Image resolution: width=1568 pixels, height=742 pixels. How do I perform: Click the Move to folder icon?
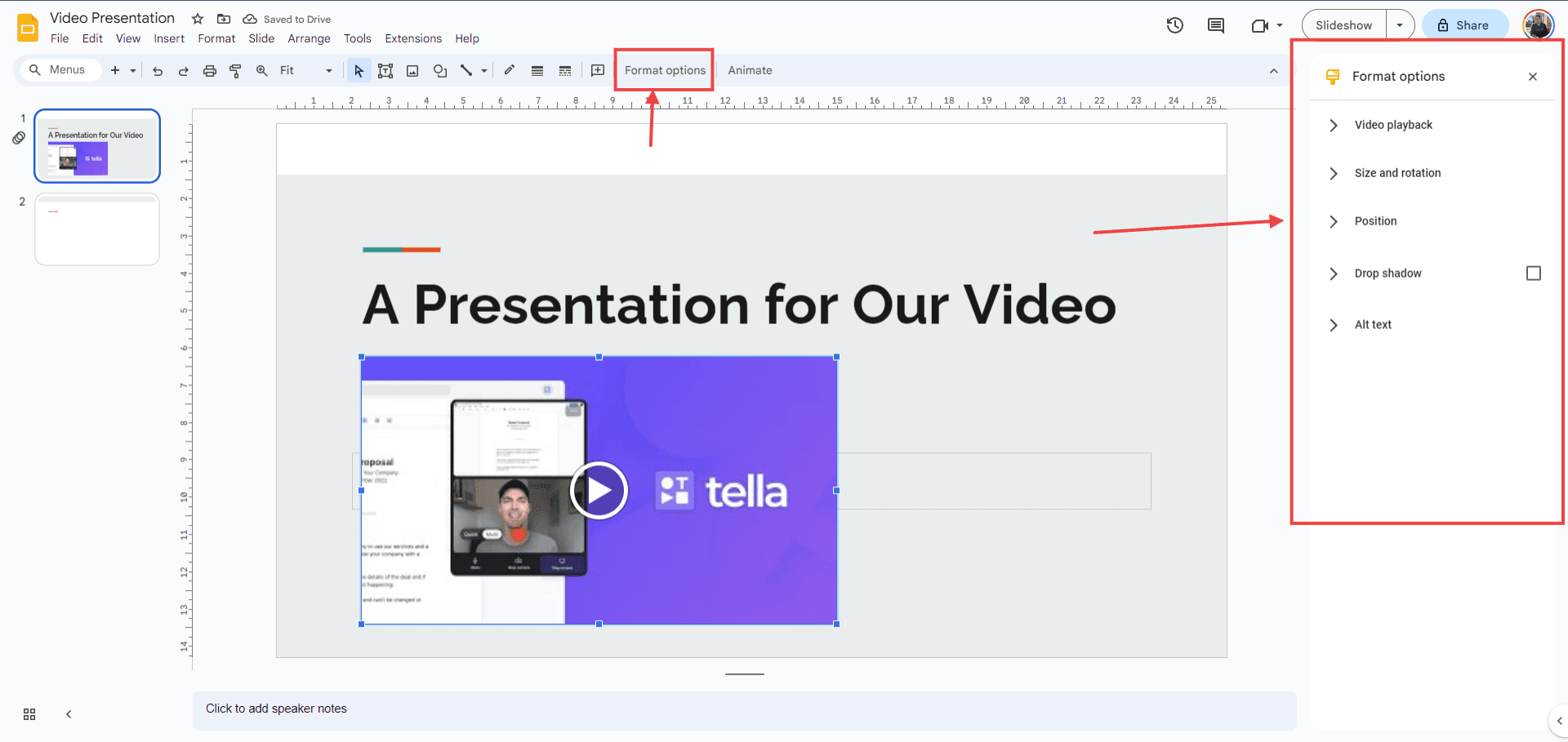[x=224, y=19]
